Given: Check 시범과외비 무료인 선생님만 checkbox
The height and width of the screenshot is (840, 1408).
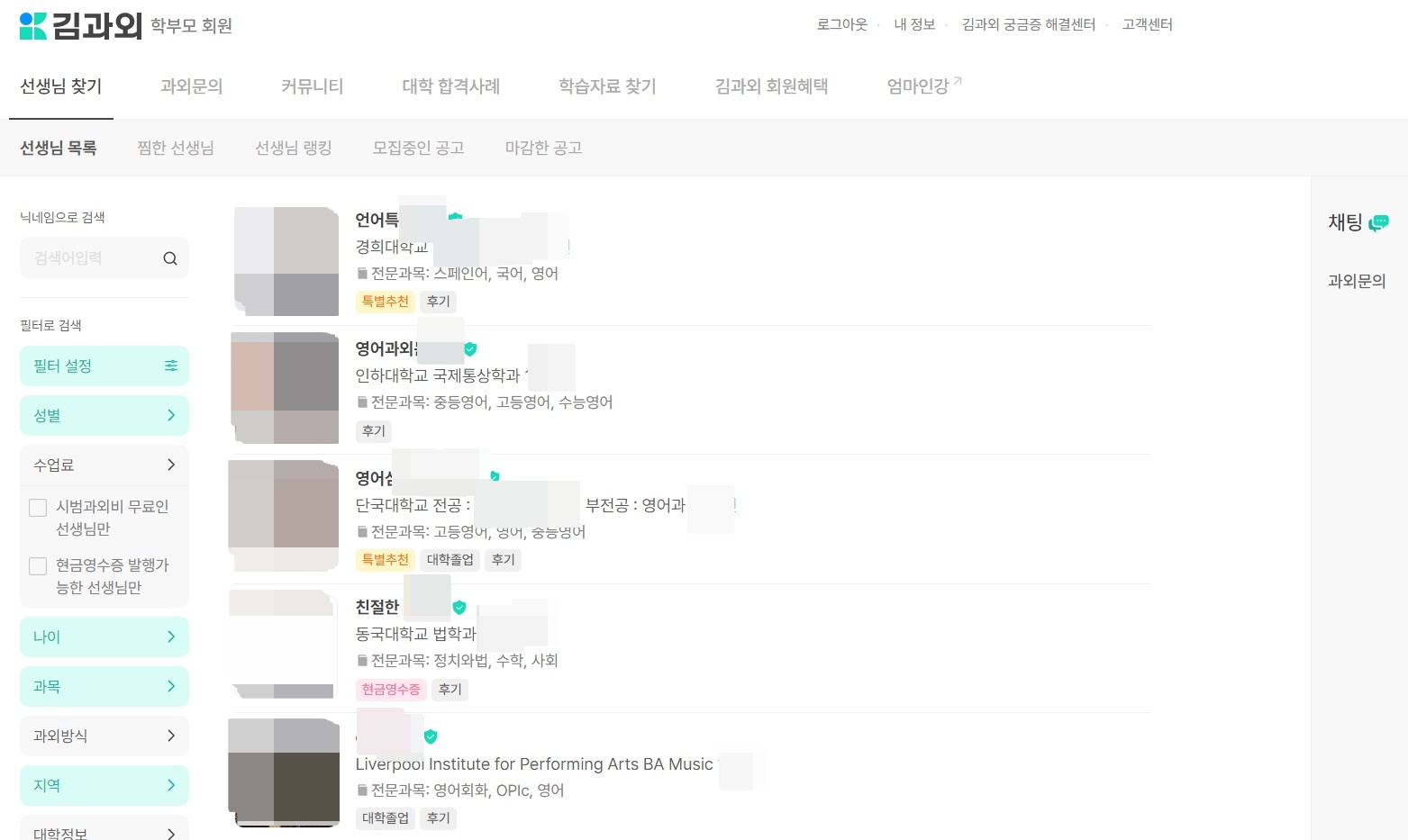Looking at the screenshot, I should [x=38, y=508].
